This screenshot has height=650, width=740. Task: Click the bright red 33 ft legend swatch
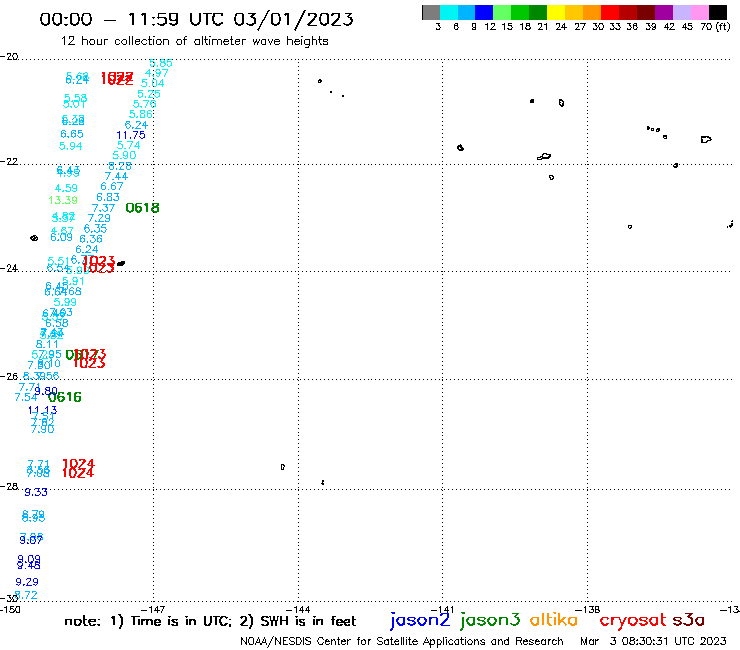click(610, 12)
